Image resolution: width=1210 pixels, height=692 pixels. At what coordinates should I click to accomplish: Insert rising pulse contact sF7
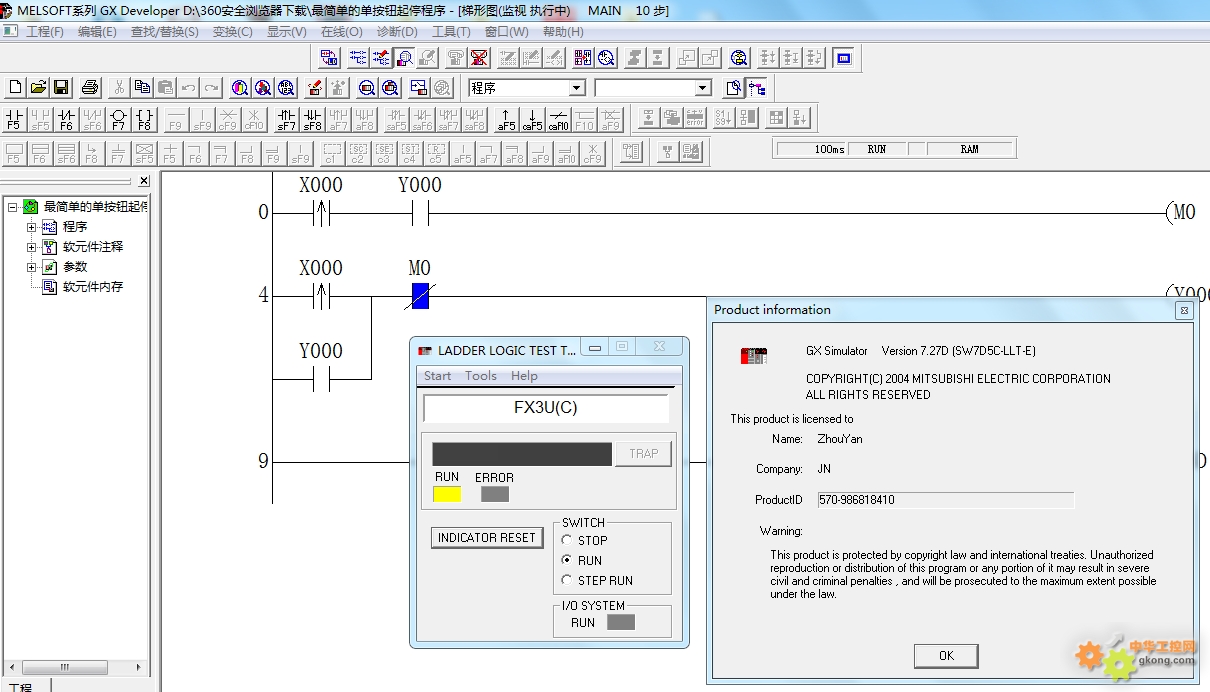pyautogui.click(x=286, y=119)
